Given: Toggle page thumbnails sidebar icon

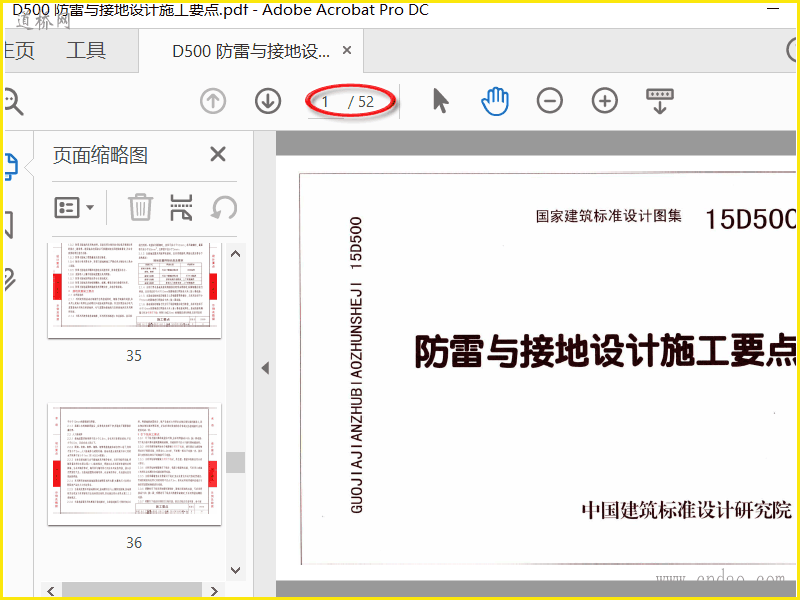Looking at the screenshot, I should [x=11, y=167].
